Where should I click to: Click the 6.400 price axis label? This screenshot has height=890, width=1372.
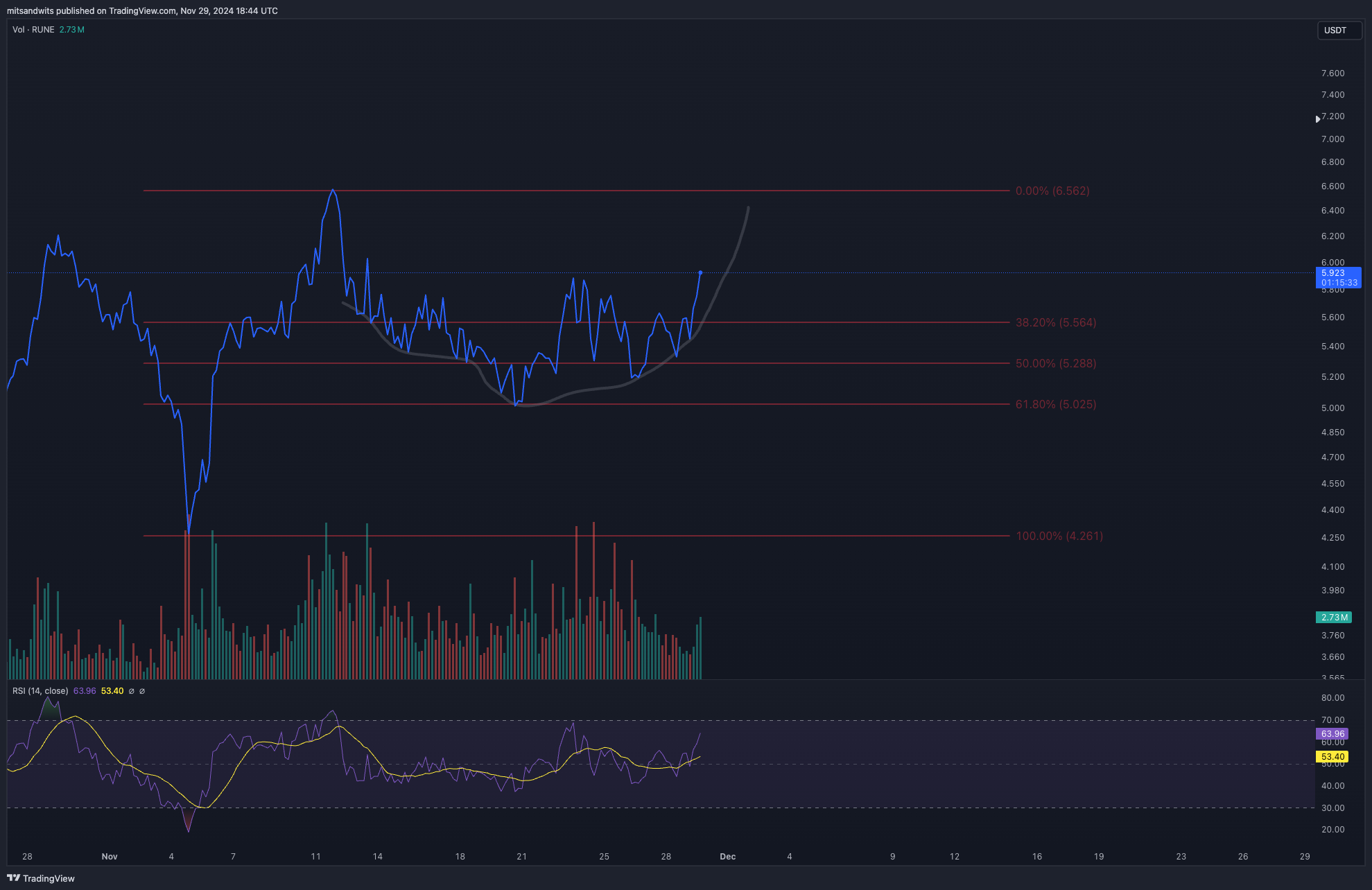pos(1333,211)
